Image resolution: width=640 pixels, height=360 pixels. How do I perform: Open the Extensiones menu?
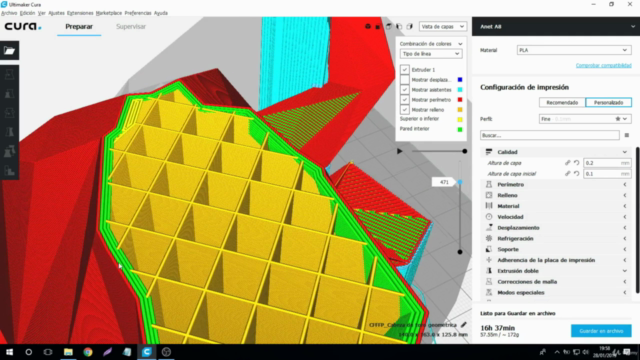[x=80, y=13]
